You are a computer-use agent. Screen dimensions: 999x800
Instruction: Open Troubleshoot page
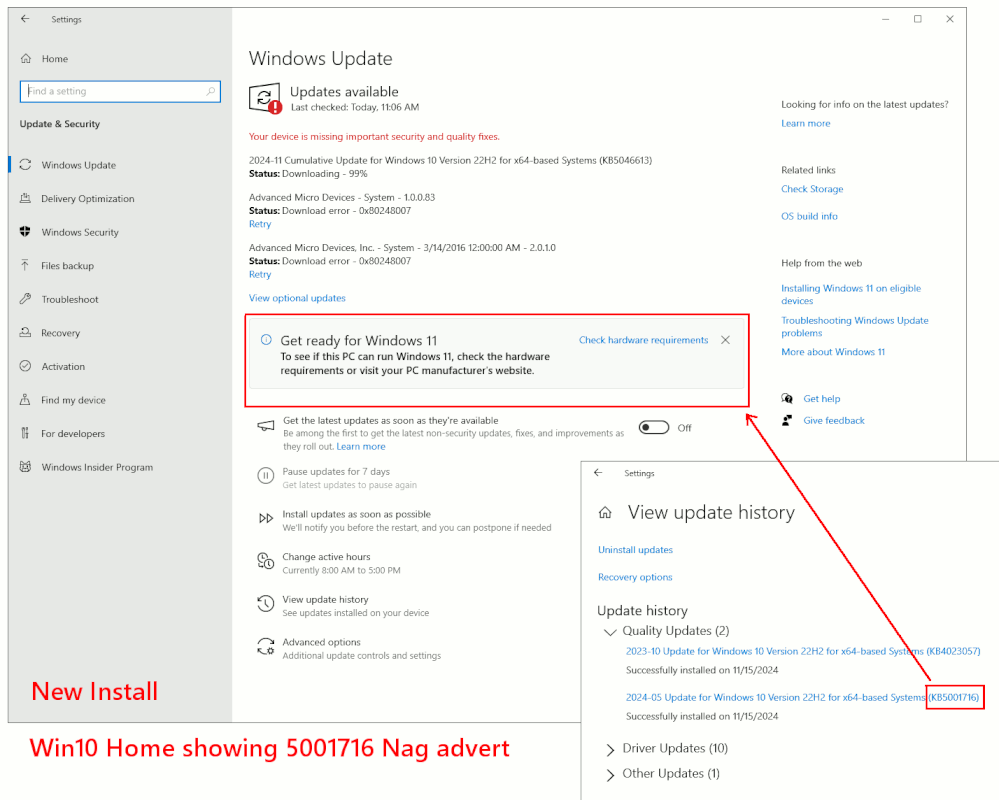70,299
